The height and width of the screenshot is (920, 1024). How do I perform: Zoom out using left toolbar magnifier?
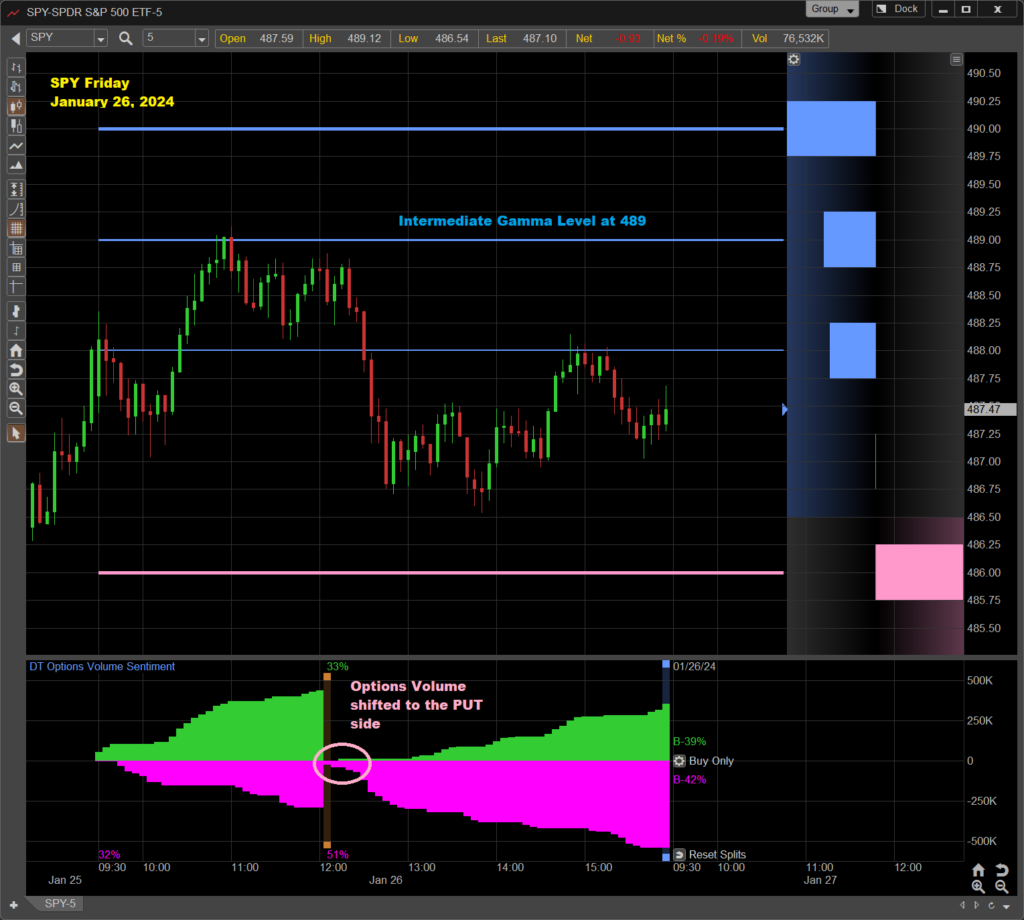pos(16,408)
